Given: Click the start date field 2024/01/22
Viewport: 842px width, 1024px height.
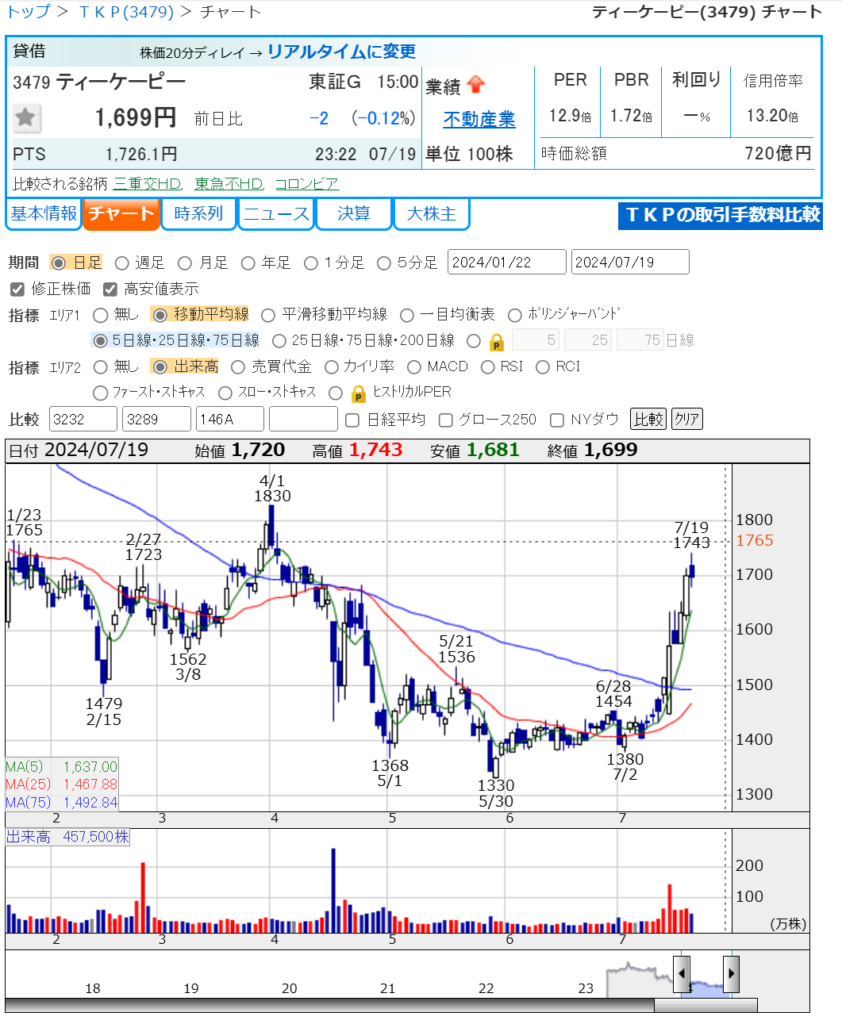Looking at the screenshot, I should (507, 263).
